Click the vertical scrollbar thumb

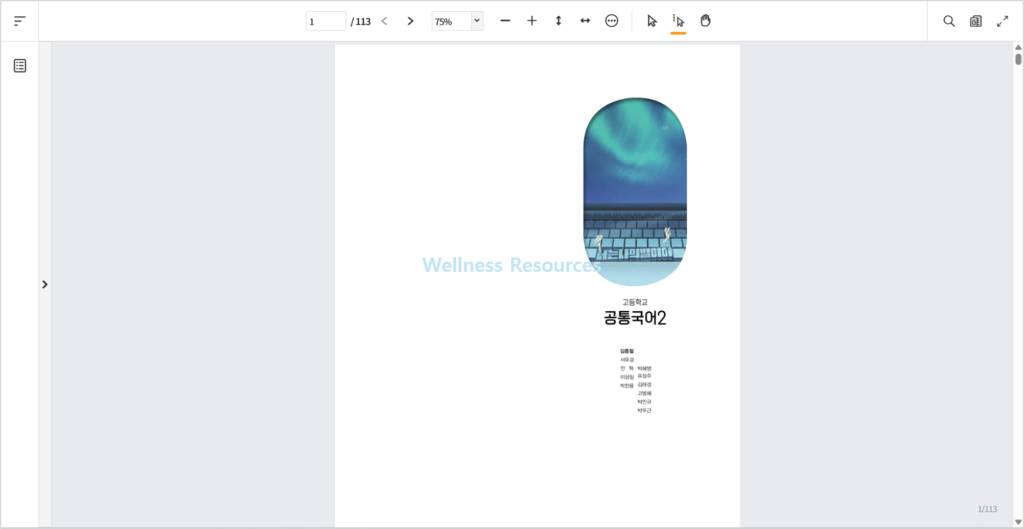point(1018,59)
